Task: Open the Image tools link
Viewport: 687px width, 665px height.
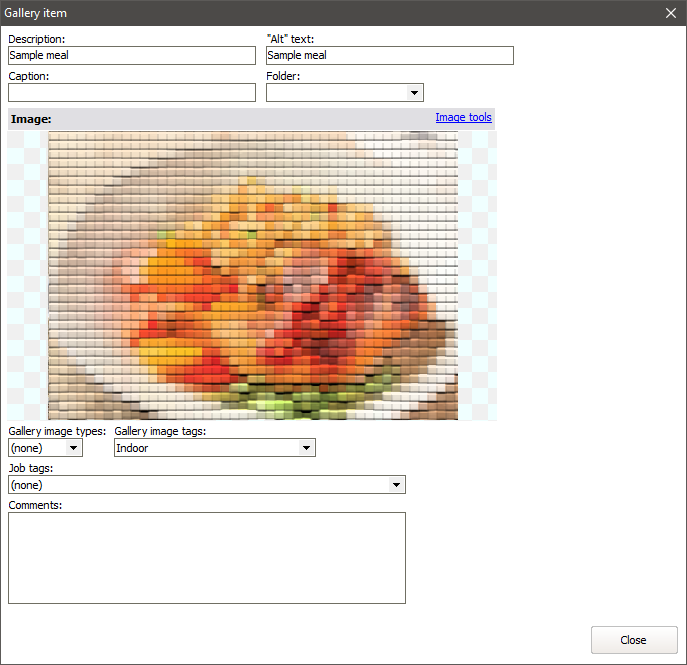Action: (463, 118)
